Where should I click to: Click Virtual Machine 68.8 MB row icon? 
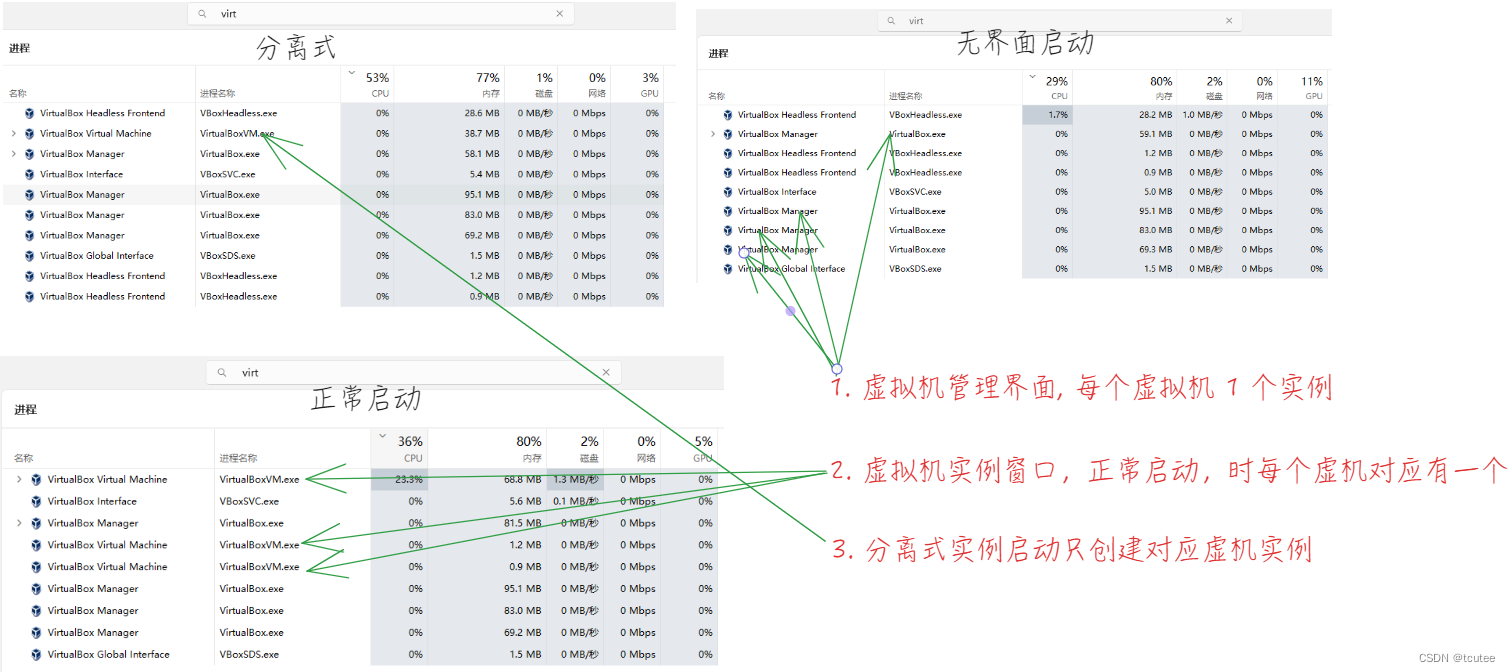coord(37,480)
